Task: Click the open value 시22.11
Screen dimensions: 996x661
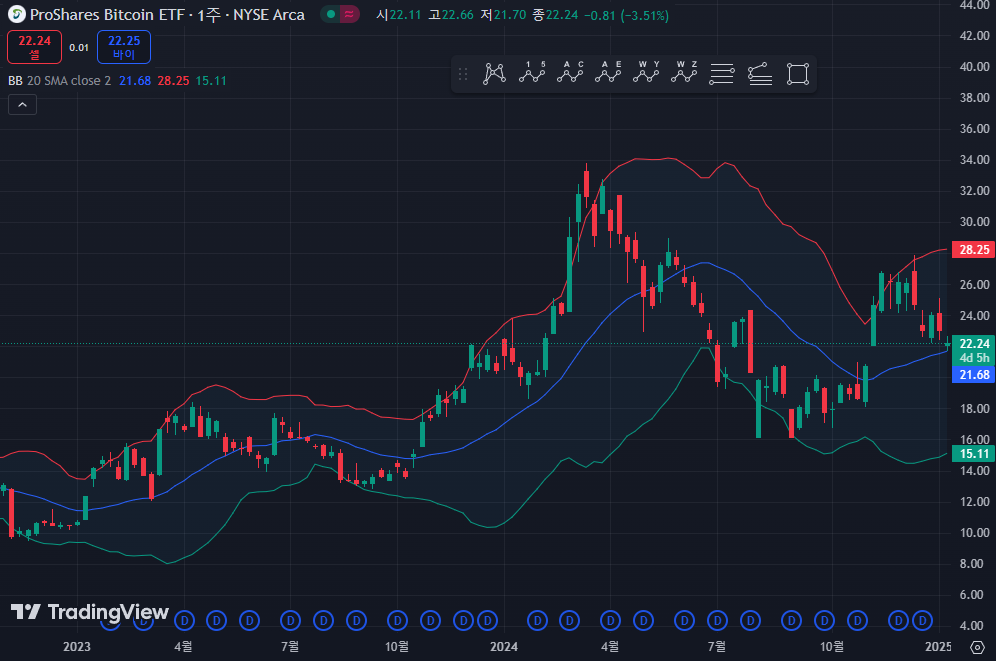Action: tap(399, 15)
